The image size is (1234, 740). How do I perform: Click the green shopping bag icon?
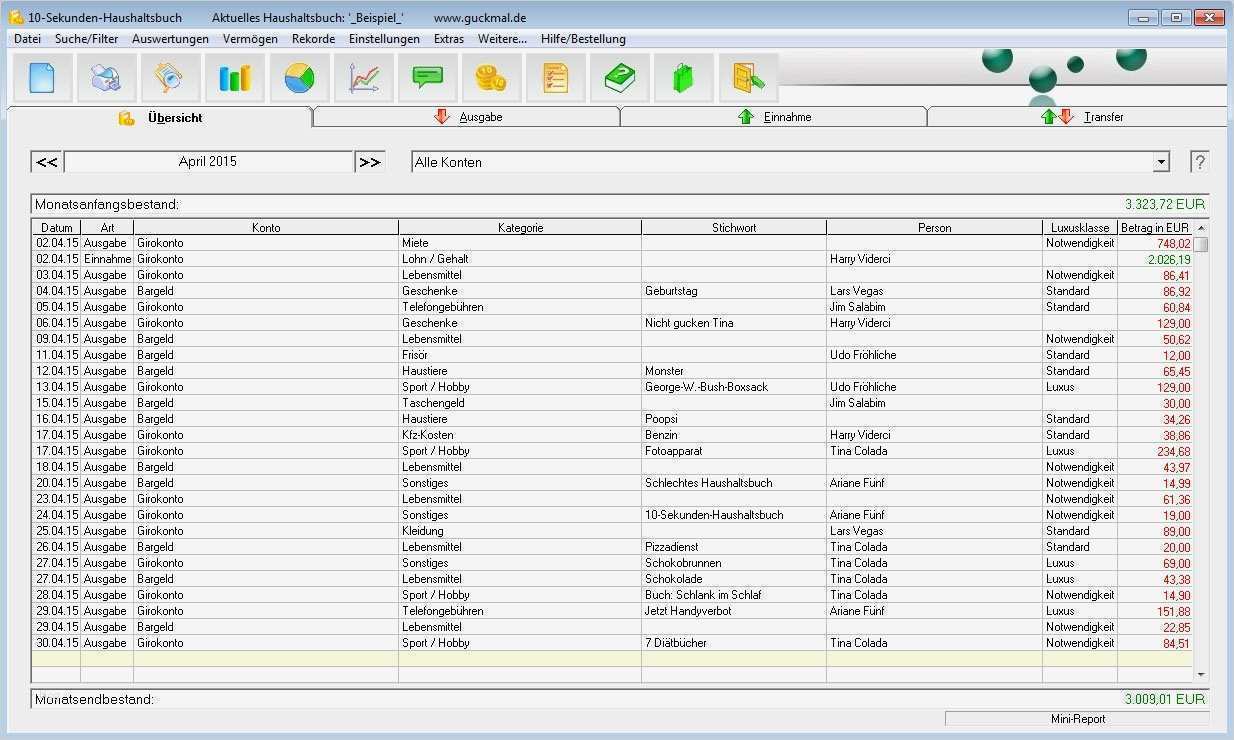683,77
